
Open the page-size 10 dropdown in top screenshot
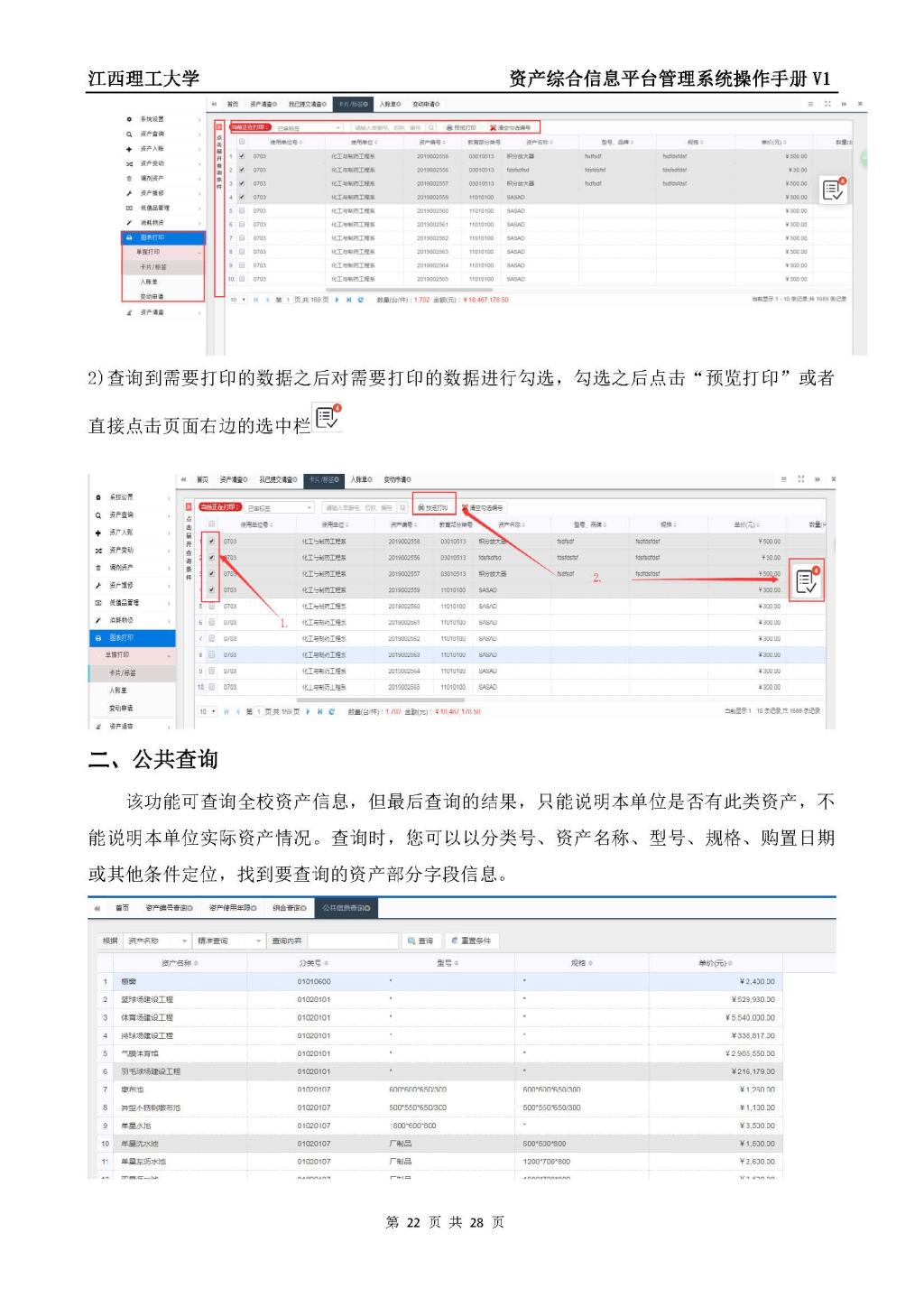pos(238,300)
